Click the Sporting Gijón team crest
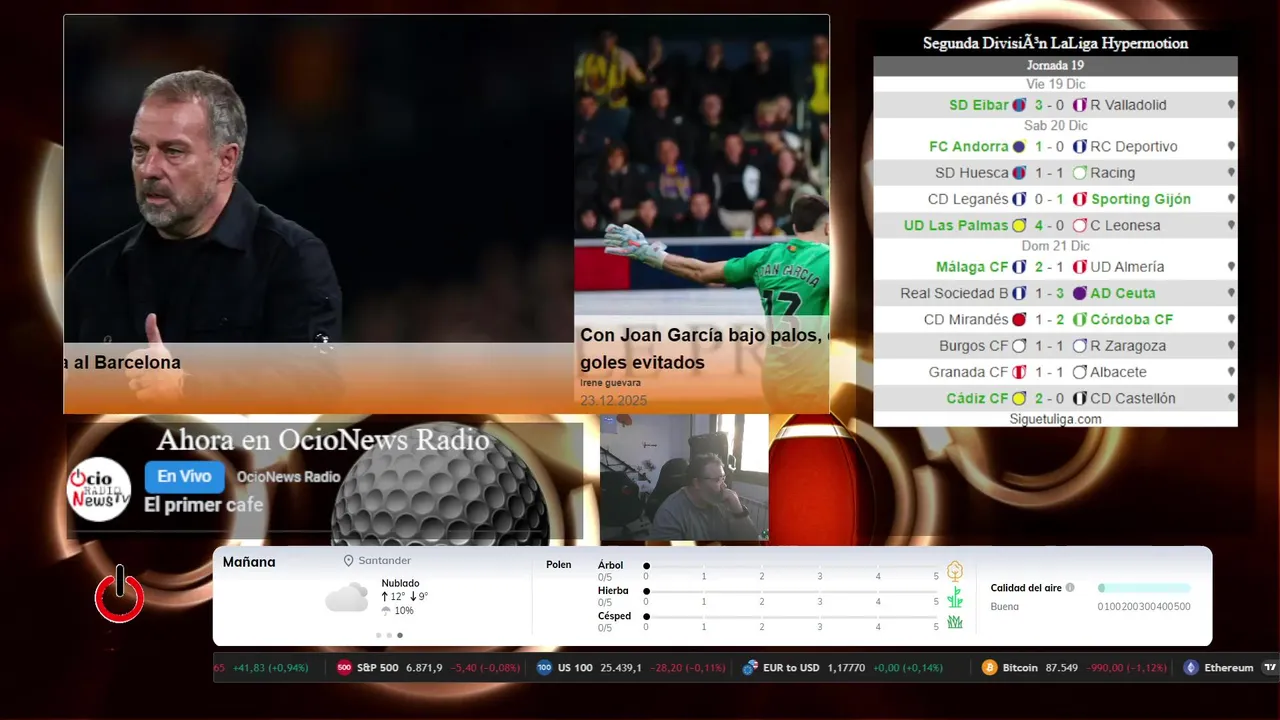Image resolution: width=1280 pixels, height=720 pixels. coord(1080,199)
